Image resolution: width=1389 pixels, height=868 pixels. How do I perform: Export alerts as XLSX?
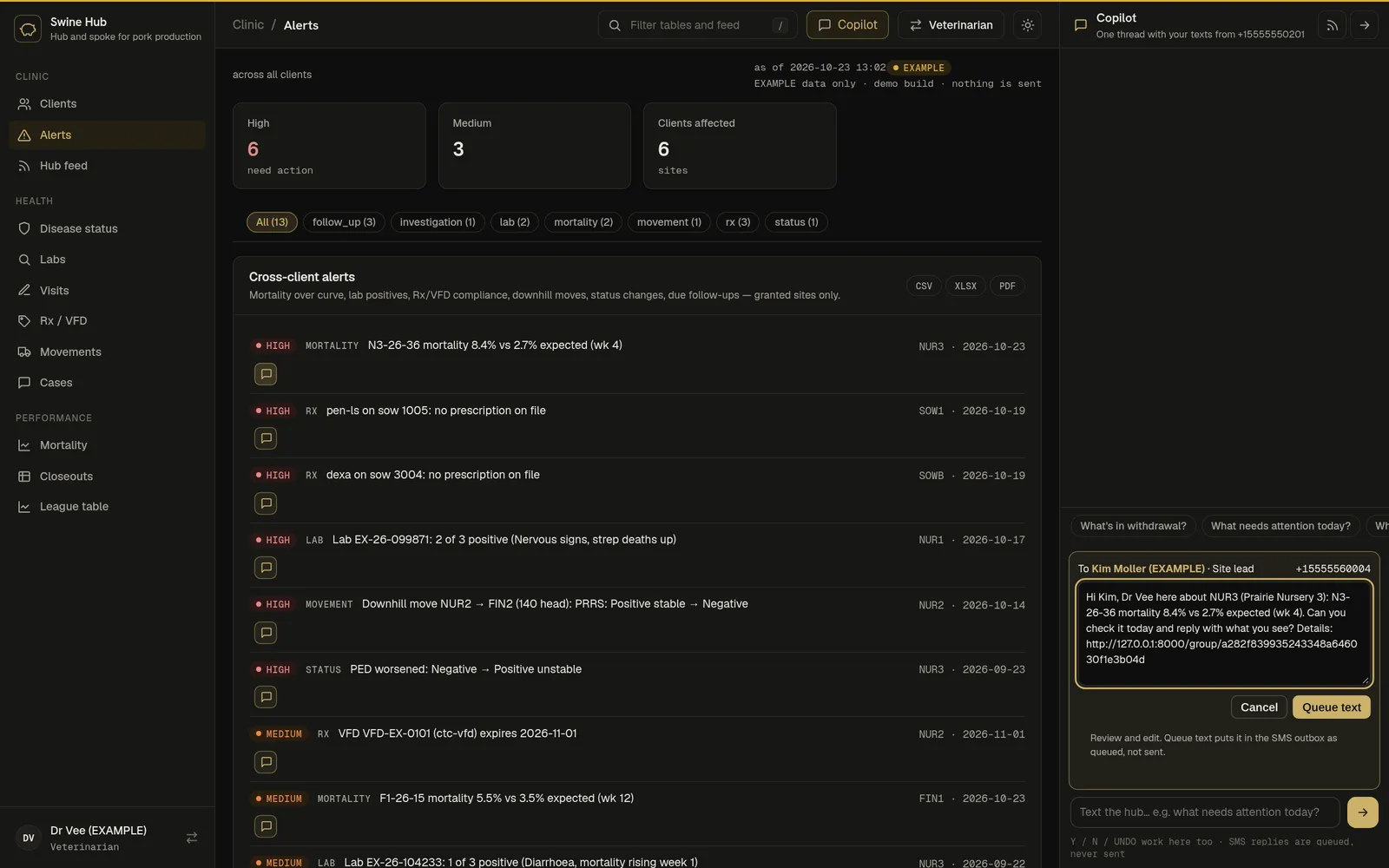[x=965, y=286]
